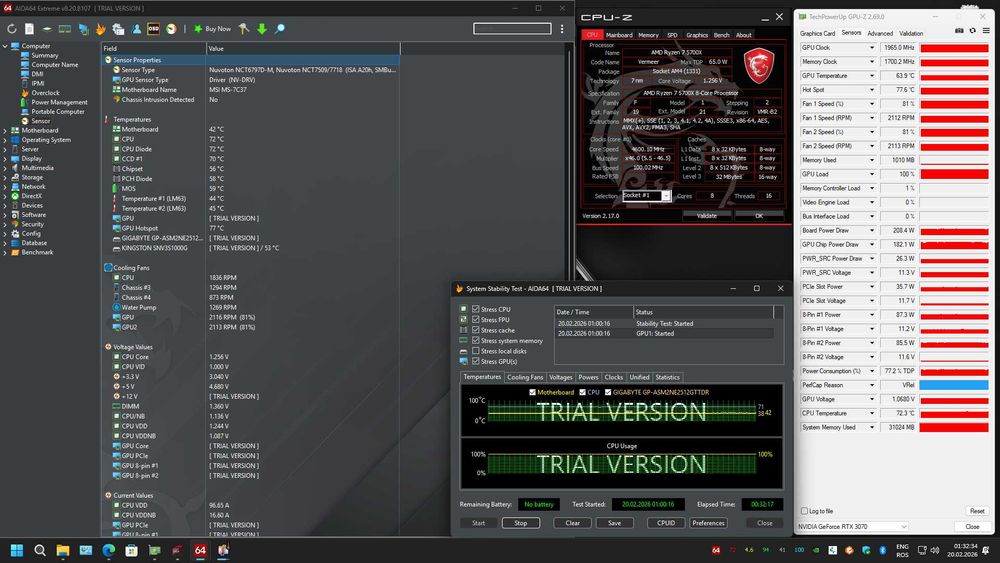Click the memory benchmark toolbar icon in AIDA64

click(65, 29)
